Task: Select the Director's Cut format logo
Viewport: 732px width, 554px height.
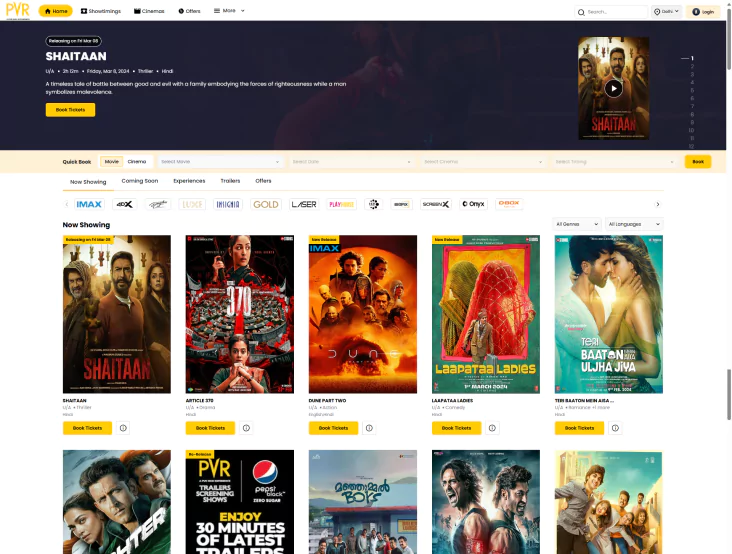Action: coord(158,204)
